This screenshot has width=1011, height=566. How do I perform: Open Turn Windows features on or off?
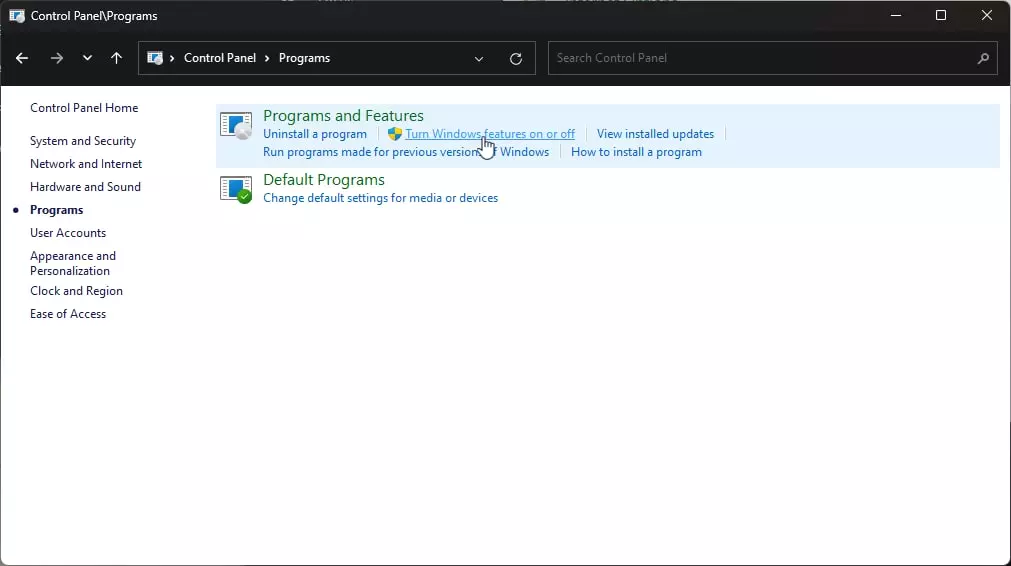click(x=490, y=134)
